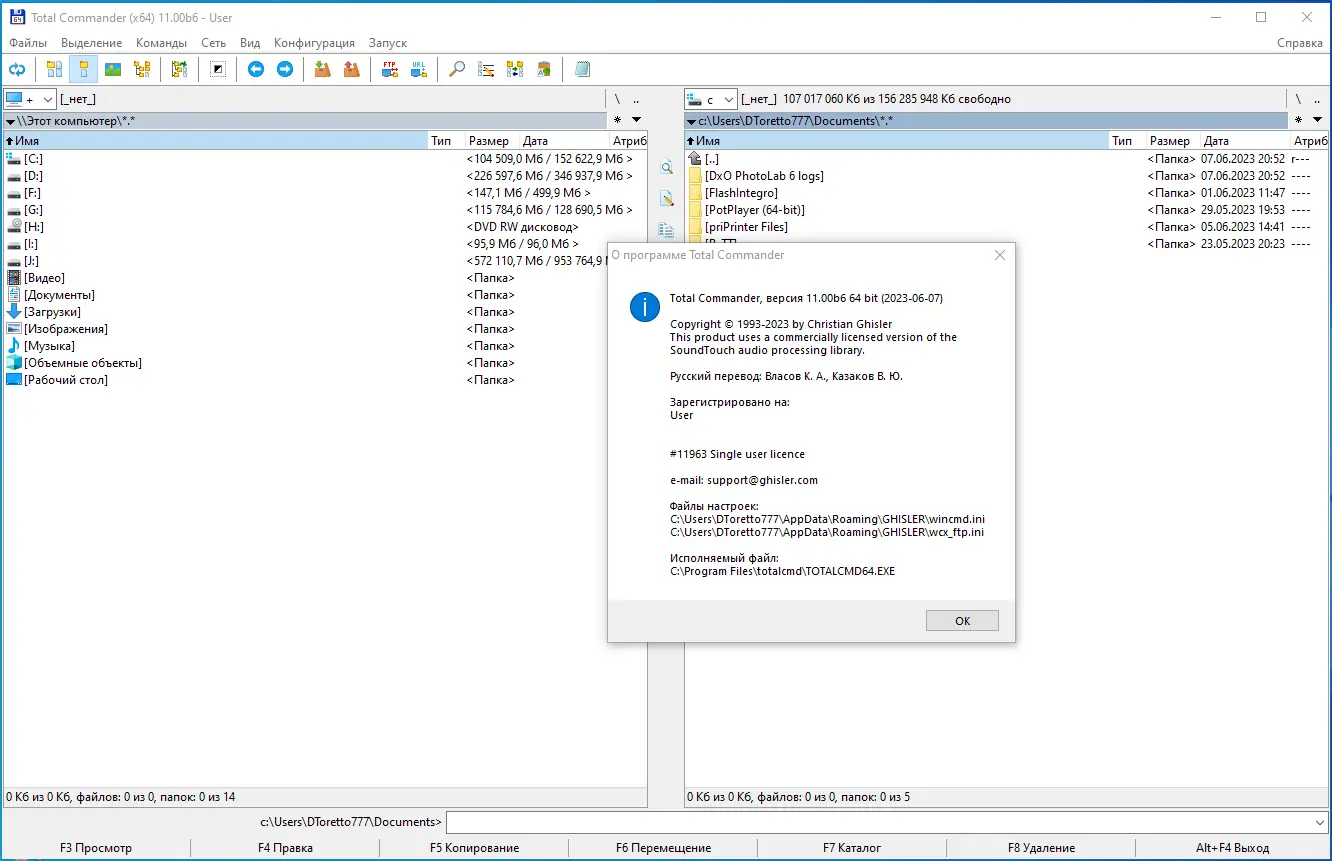Go to parent with left panel ".." button
Viewport: 1332px width, 861px height.
pyautogui.click(x=636, y=99)
